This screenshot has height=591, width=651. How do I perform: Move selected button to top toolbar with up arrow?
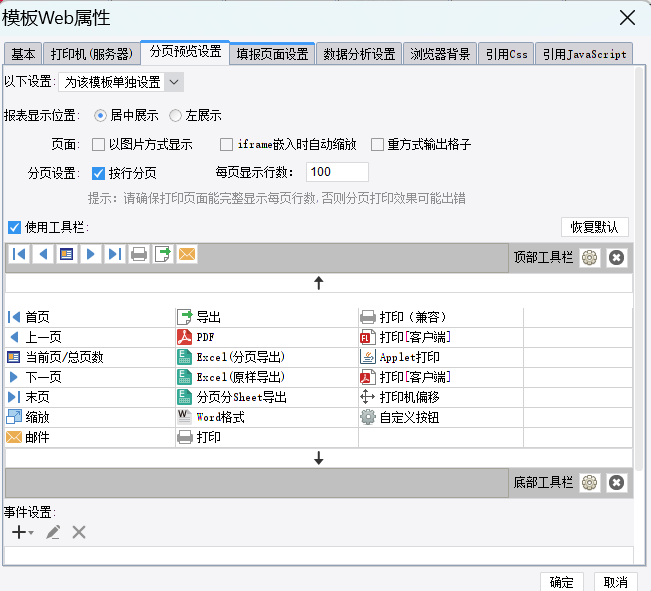coord(319,283)
